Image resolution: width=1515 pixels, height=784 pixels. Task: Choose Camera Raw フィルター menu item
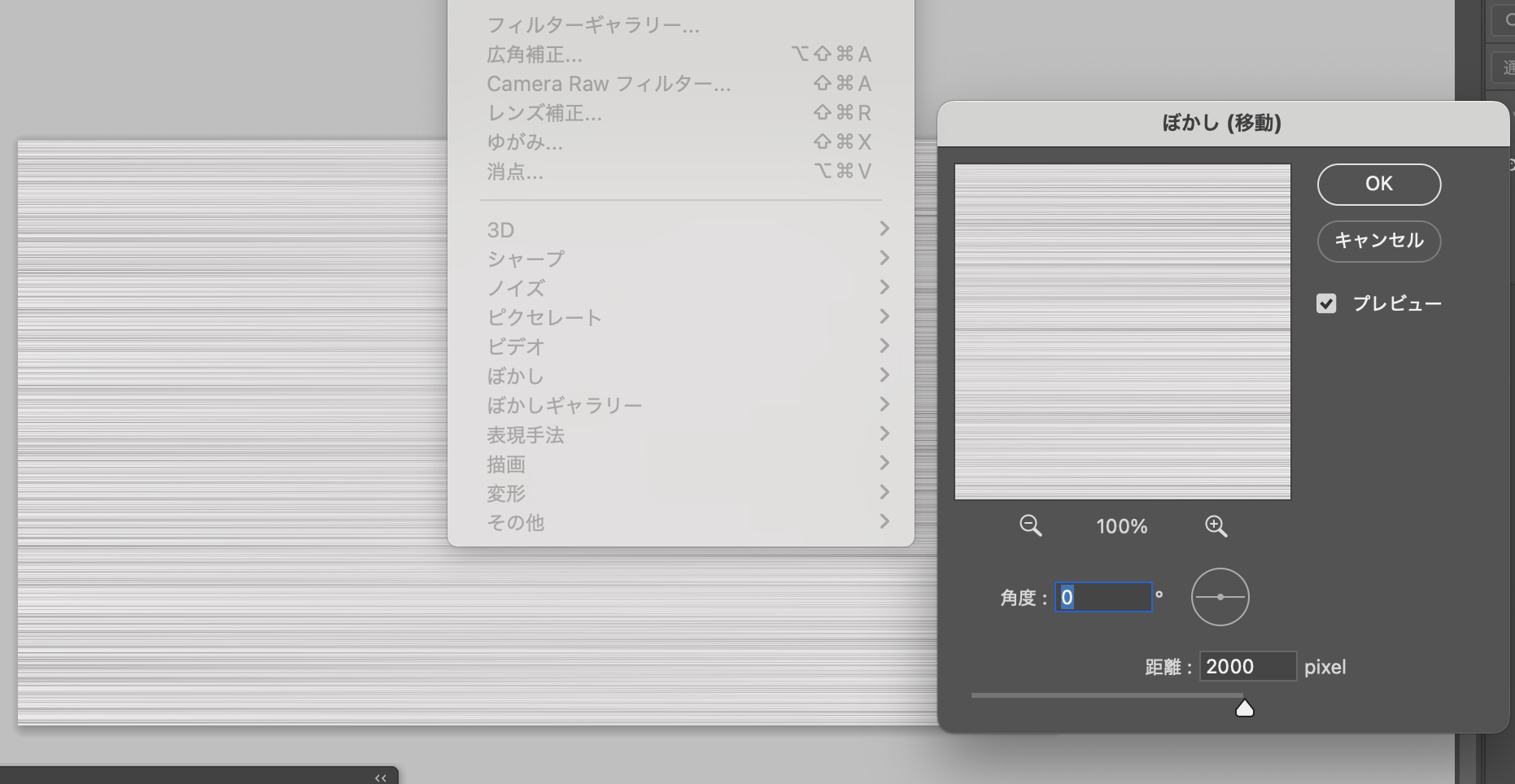[x=609, y=84]
